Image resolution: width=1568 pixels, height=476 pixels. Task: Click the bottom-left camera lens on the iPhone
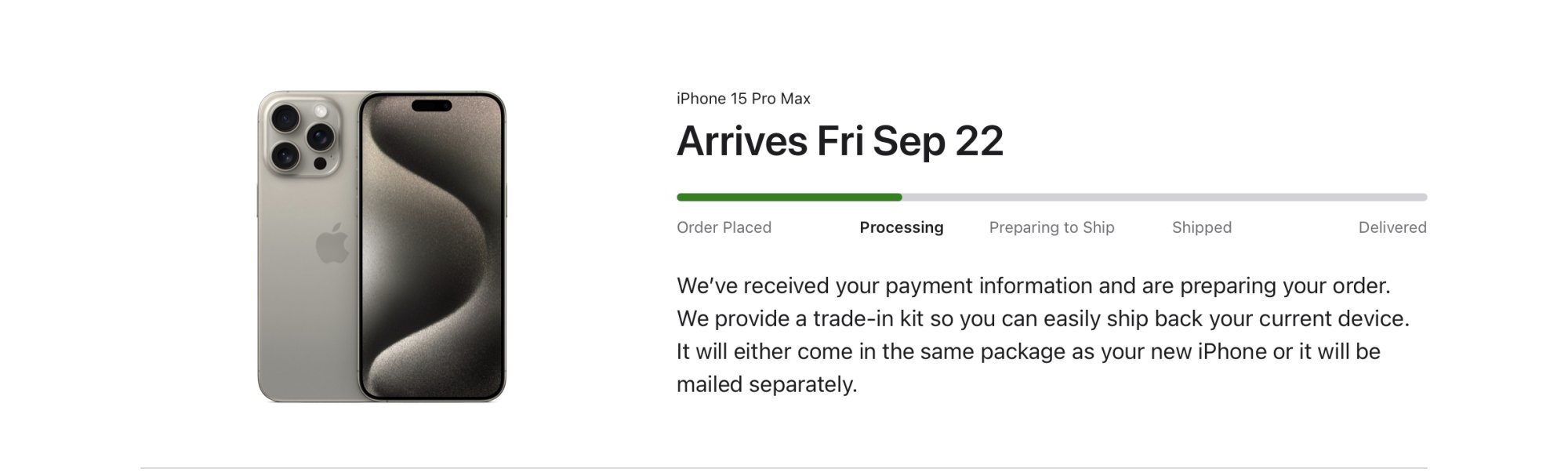point(285,155)
